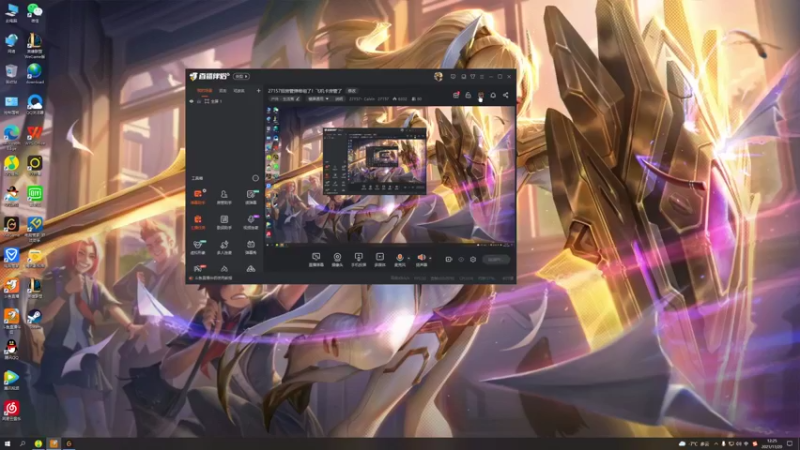The image size is (800, 450).
Task: Open the orange gift box toolbox tool
Action: 198,221
